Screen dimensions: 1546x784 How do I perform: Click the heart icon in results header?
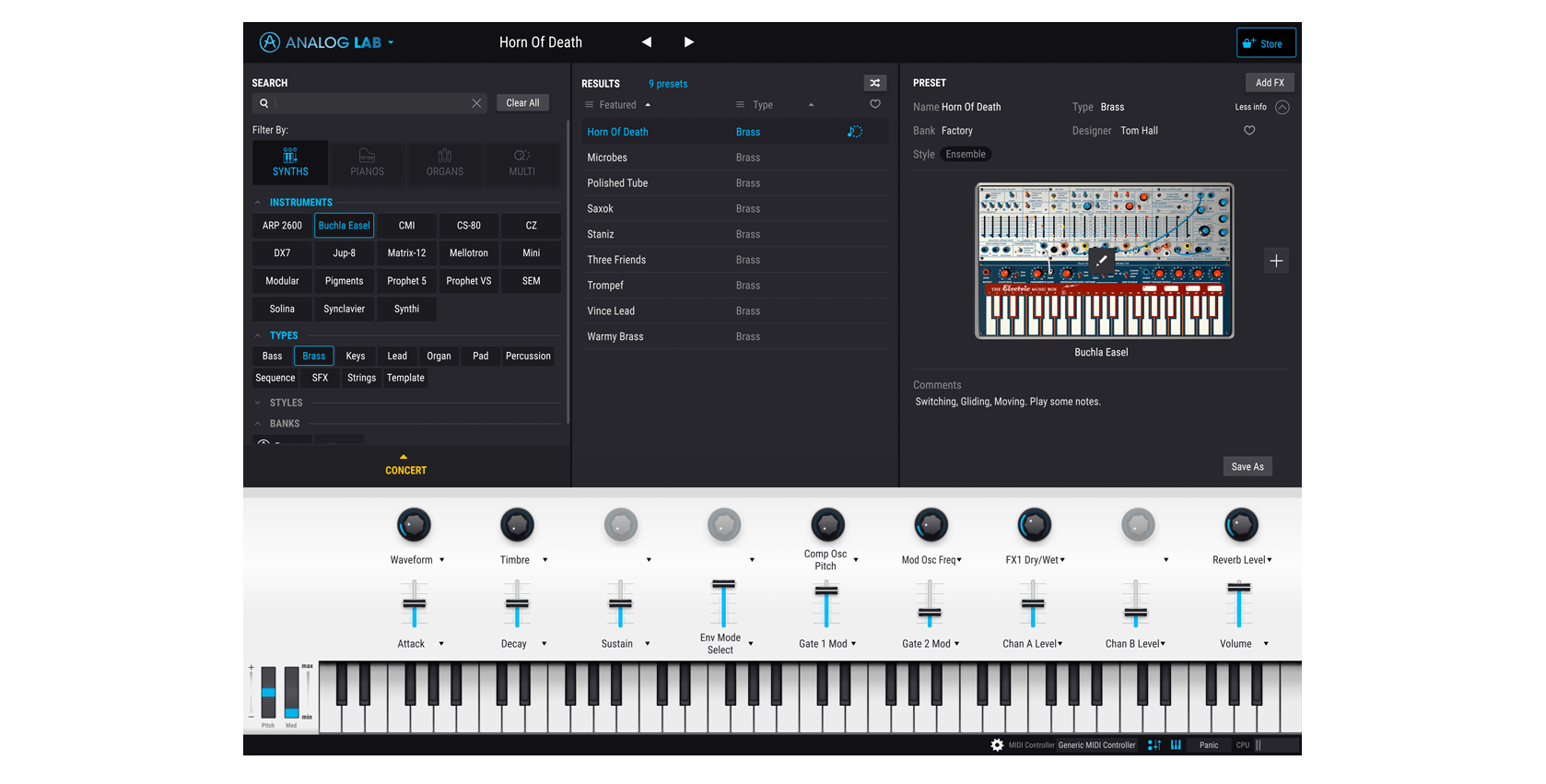coord(875,105)
